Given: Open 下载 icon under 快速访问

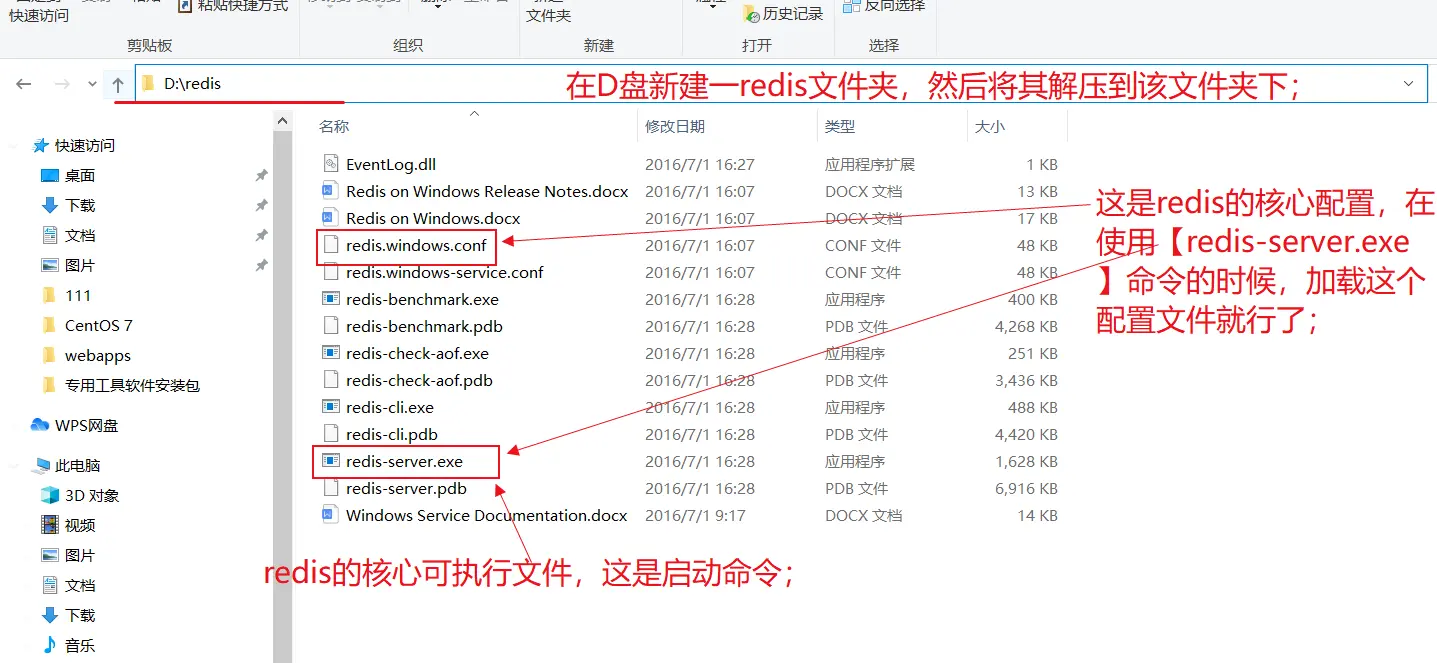Looking at the screenshot, I should click(50, 205).
